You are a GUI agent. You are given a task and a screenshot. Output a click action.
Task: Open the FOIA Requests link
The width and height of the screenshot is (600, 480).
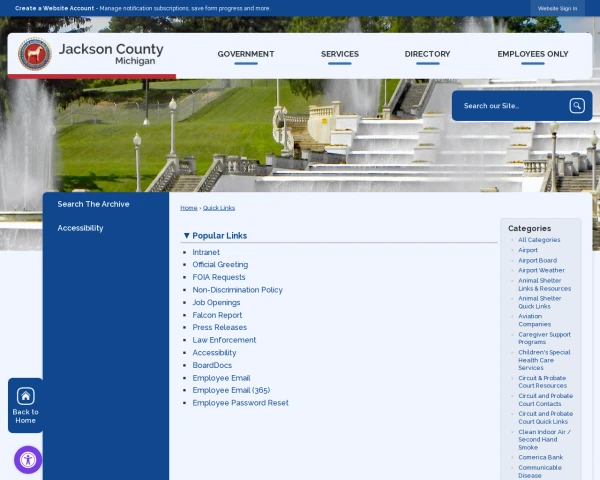tap(219, 277)
